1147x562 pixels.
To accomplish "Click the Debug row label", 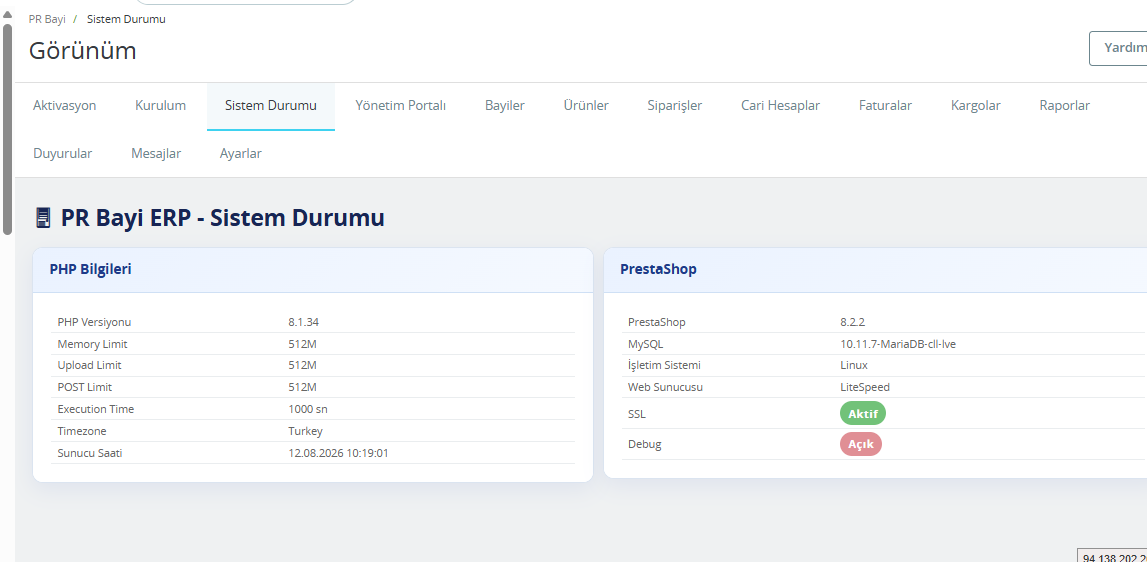I will [x=644, y=444].
